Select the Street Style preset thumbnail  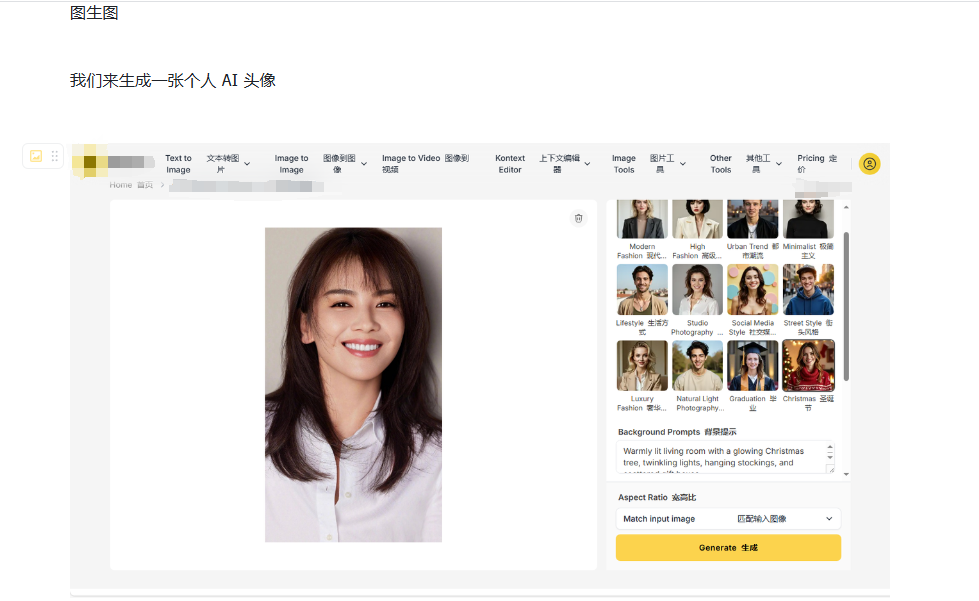(808, 290)
